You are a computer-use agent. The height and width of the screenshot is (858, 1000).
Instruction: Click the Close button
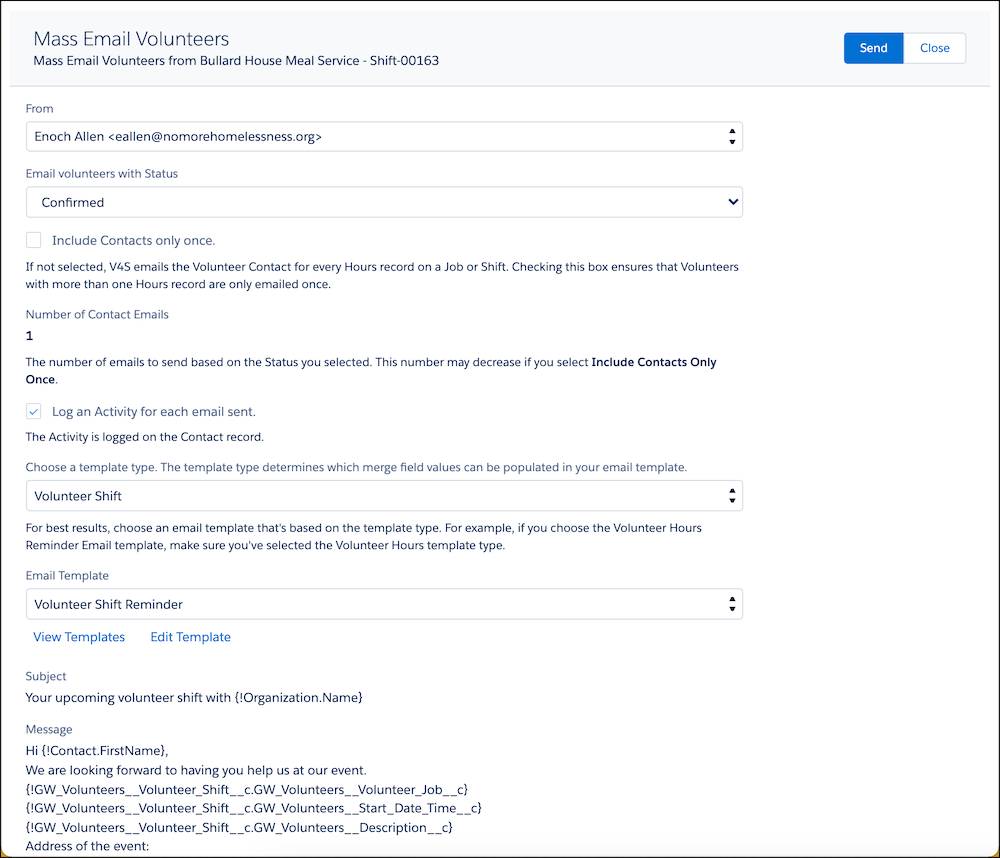coord(934,48)
